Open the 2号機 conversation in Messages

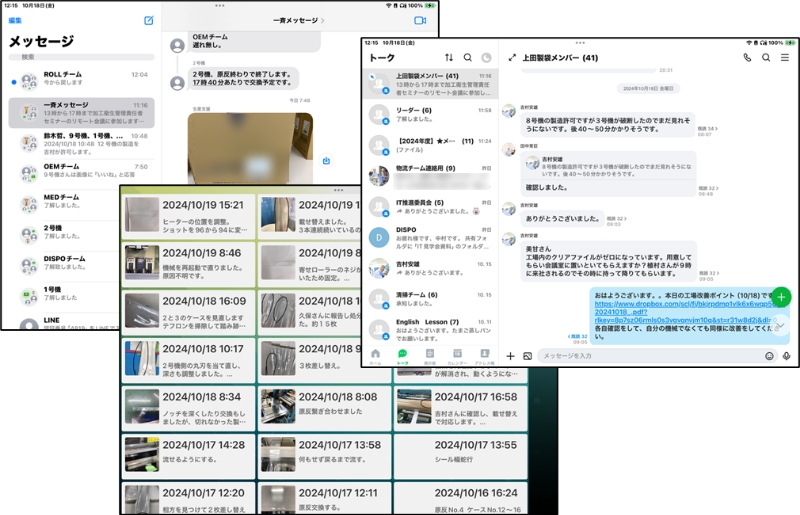click(64, 235)
